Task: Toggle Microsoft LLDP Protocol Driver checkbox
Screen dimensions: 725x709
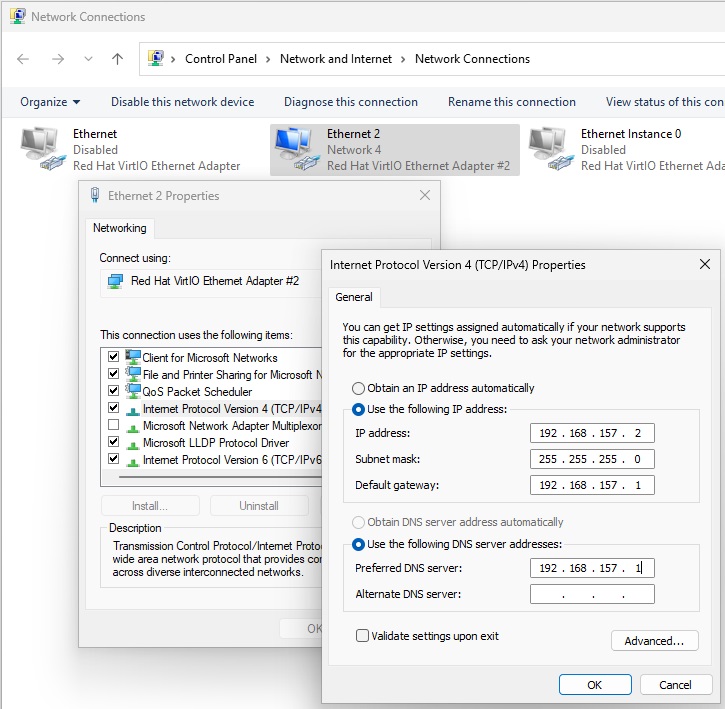Action: [x=113, y=442]
